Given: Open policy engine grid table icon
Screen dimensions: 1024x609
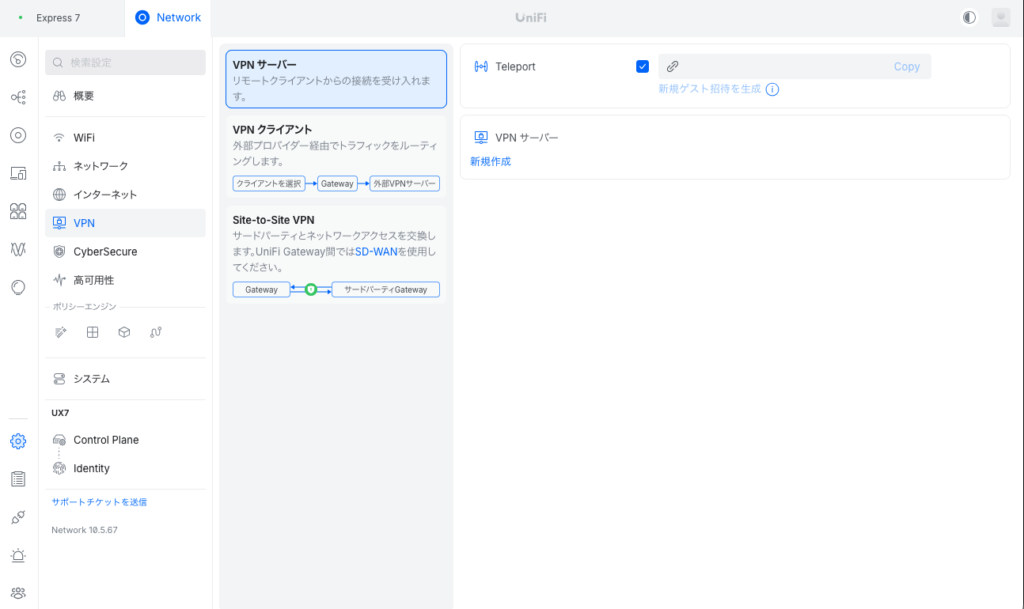Looking at the screenshot, I should [x=93, y=332].
